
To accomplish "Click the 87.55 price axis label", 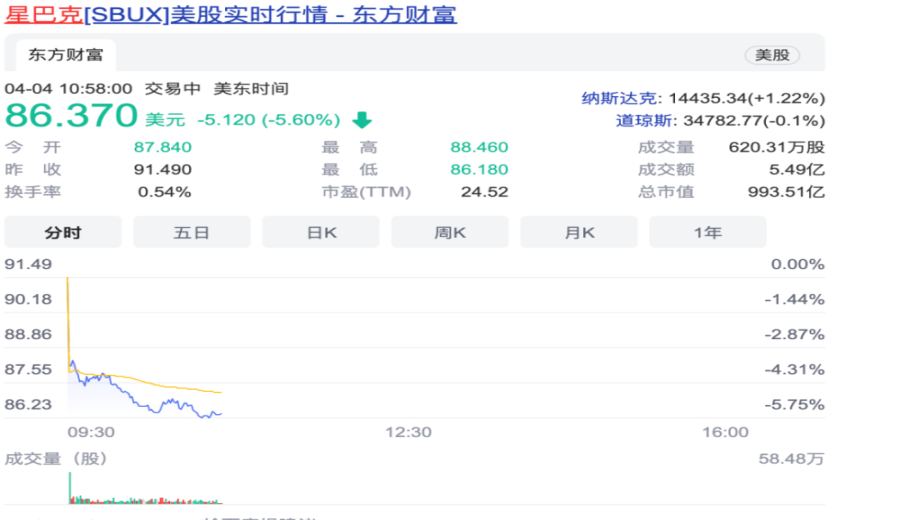I will [28, 369].
